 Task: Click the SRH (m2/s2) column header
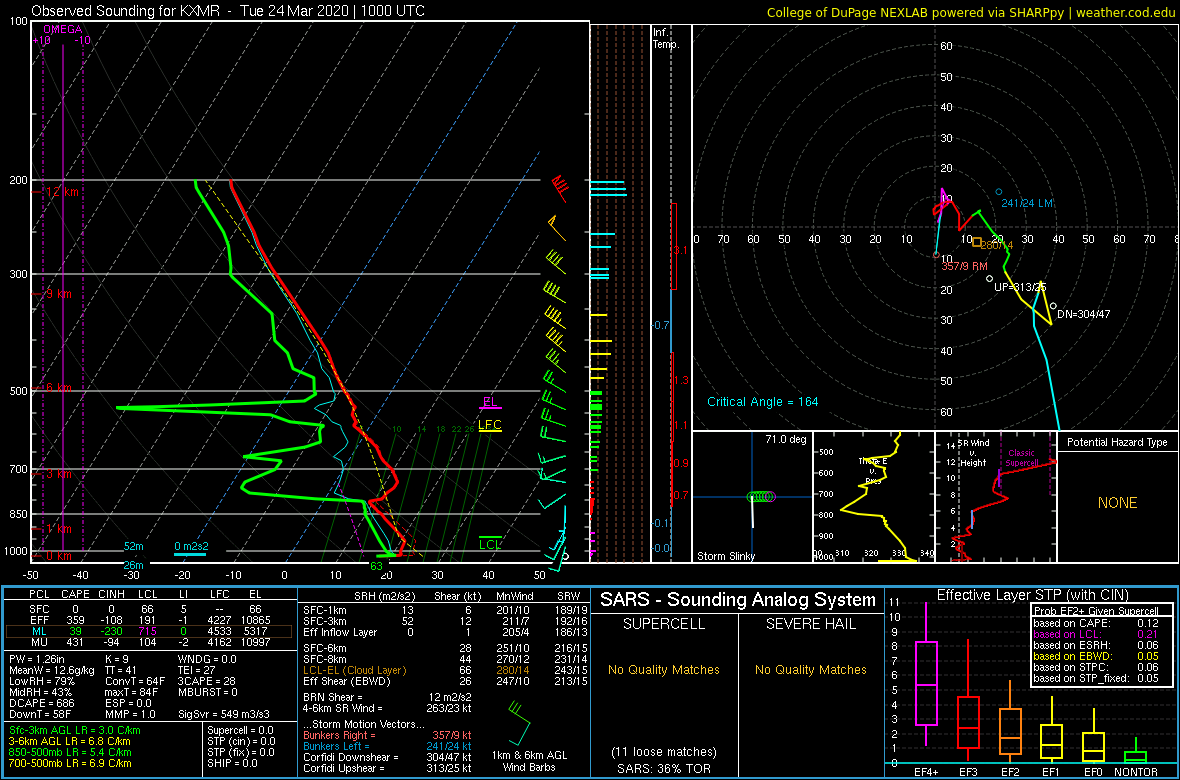pyautogui.click(x=384, y=594)
